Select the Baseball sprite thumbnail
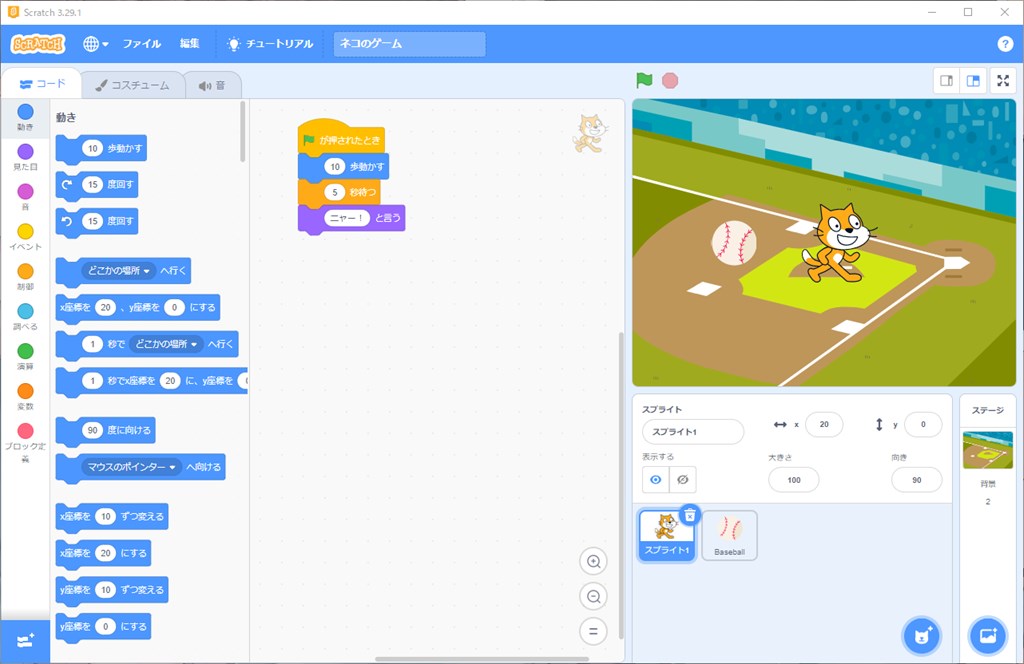 pyautogui.click(x=729, y=535)
